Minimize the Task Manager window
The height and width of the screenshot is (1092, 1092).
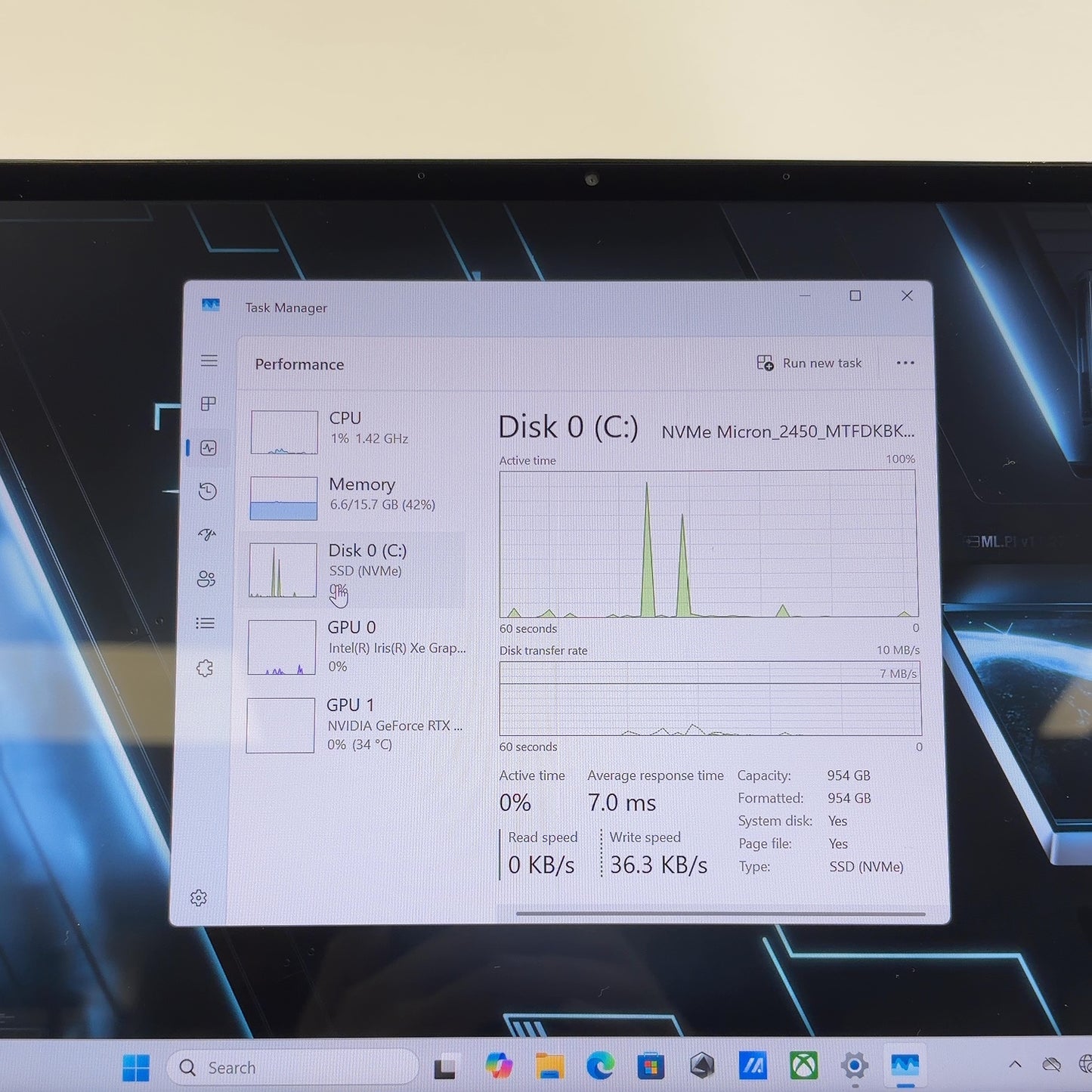coord(805,295)
